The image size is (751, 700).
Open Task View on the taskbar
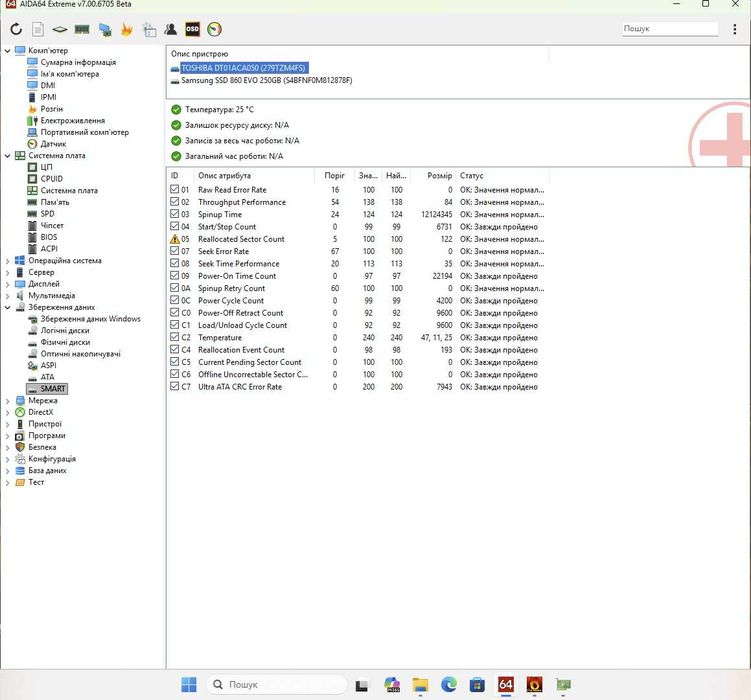[x=362, y=685]
